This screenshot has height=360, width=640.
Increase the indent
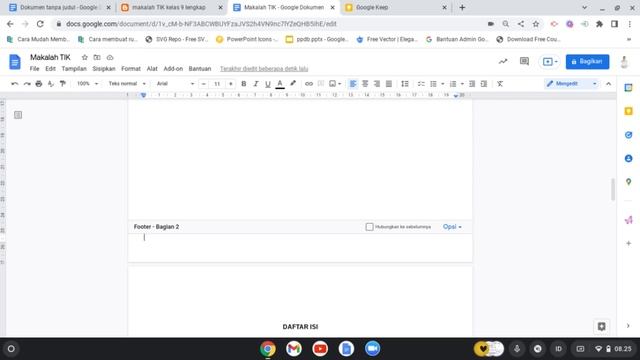click(x=484, y=84)
